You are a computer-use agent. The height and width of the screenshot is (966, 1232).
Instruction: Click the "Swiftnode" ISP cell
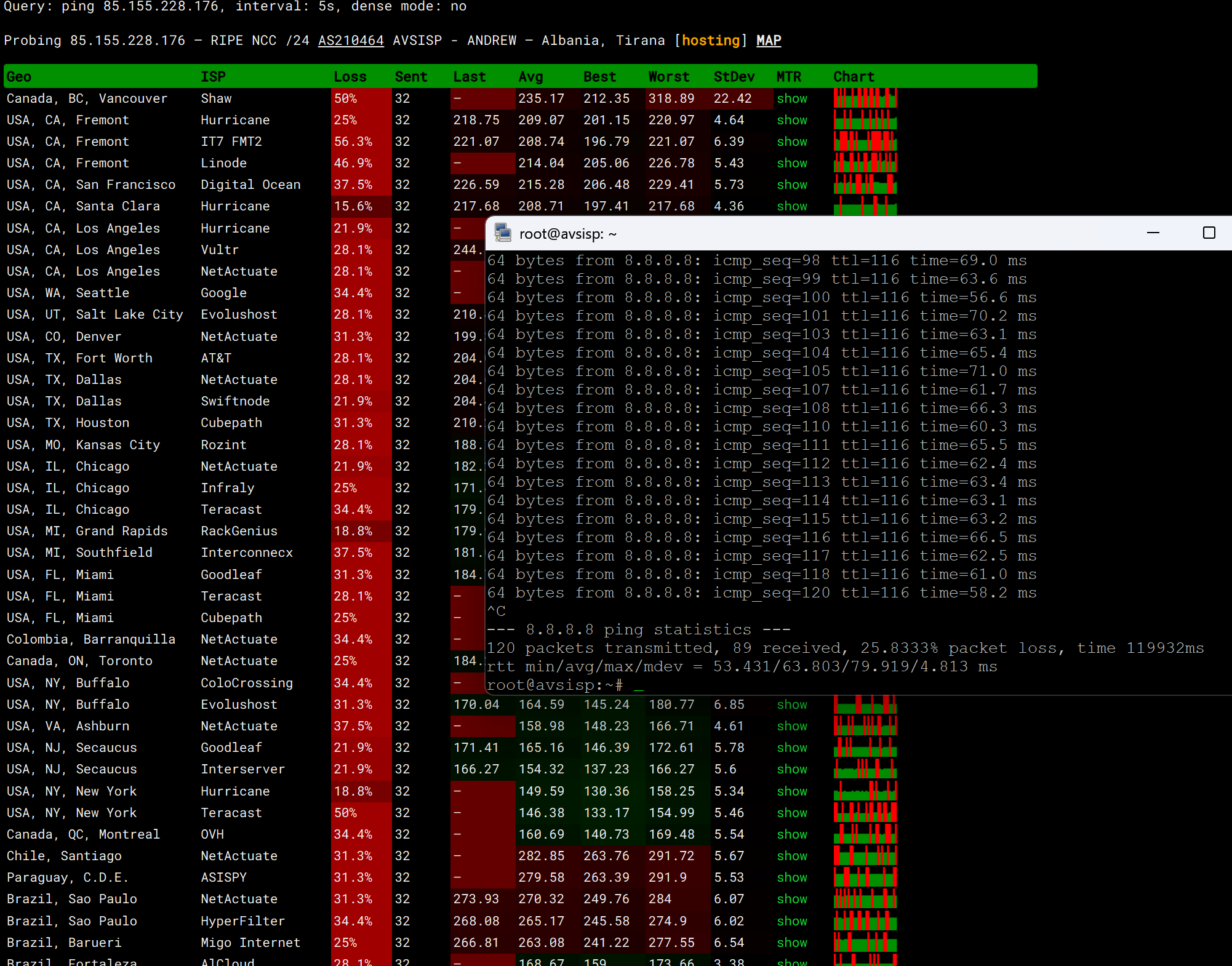236,401
